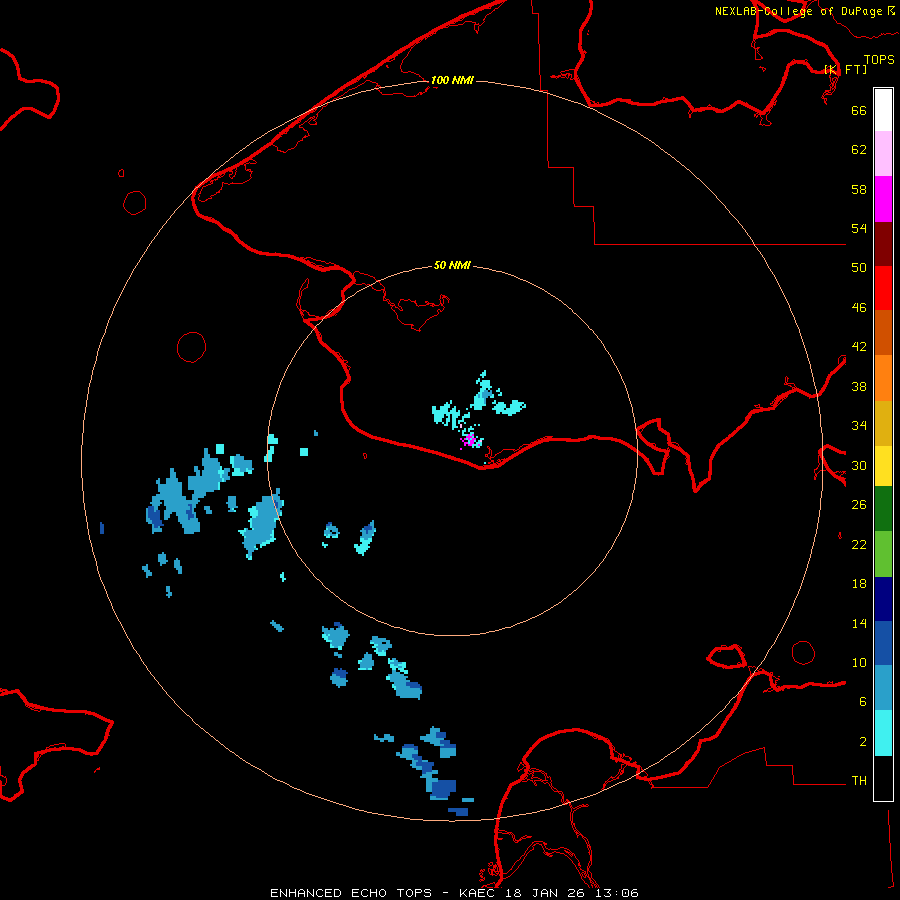Click the light blue legend swatch

pyautogui.click(x=883, y=688)
